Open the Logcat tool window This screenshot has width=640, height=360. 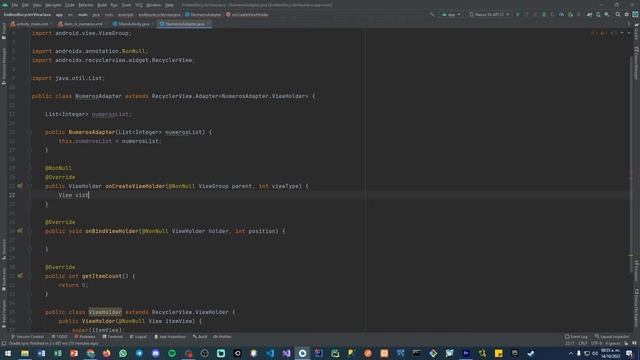[138, 337]
